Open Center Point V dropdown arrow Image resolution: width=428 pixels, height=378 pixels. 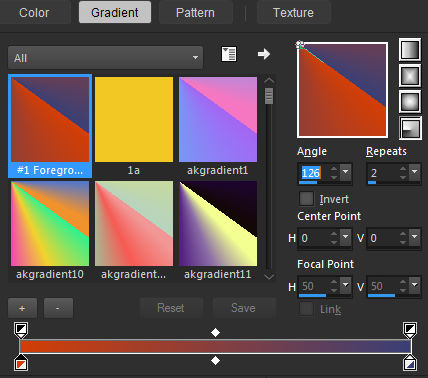tap(415, 237)
